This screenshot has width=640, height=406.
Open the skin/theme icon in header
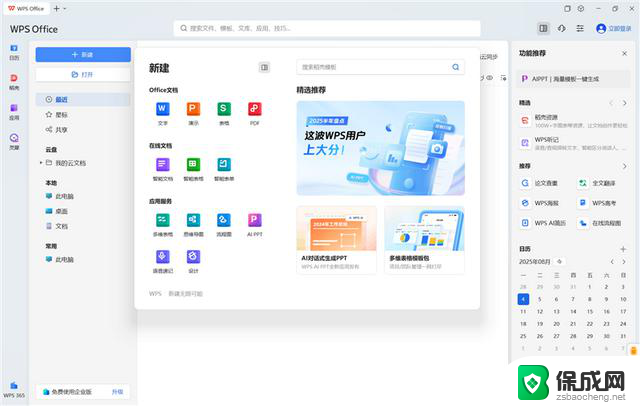(x=562, y=28)
